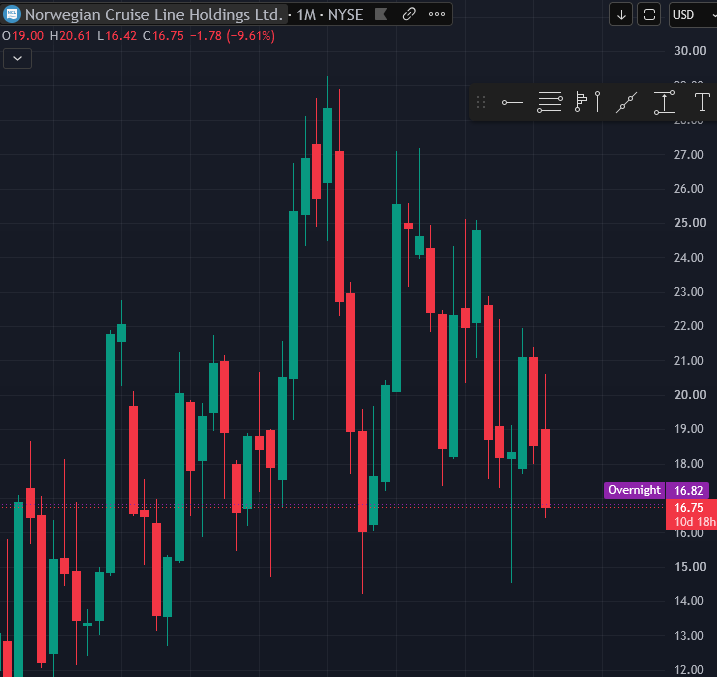Select the price range measure tool
The width and height of the screenshot is (717, 677).
tap(664, 102)
